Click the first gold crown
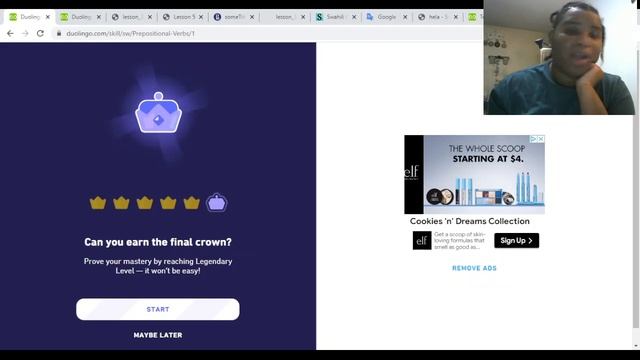Image resolution: width=640 pixels, height=360 pixels. pyautogui.click(x=98, y=203)
